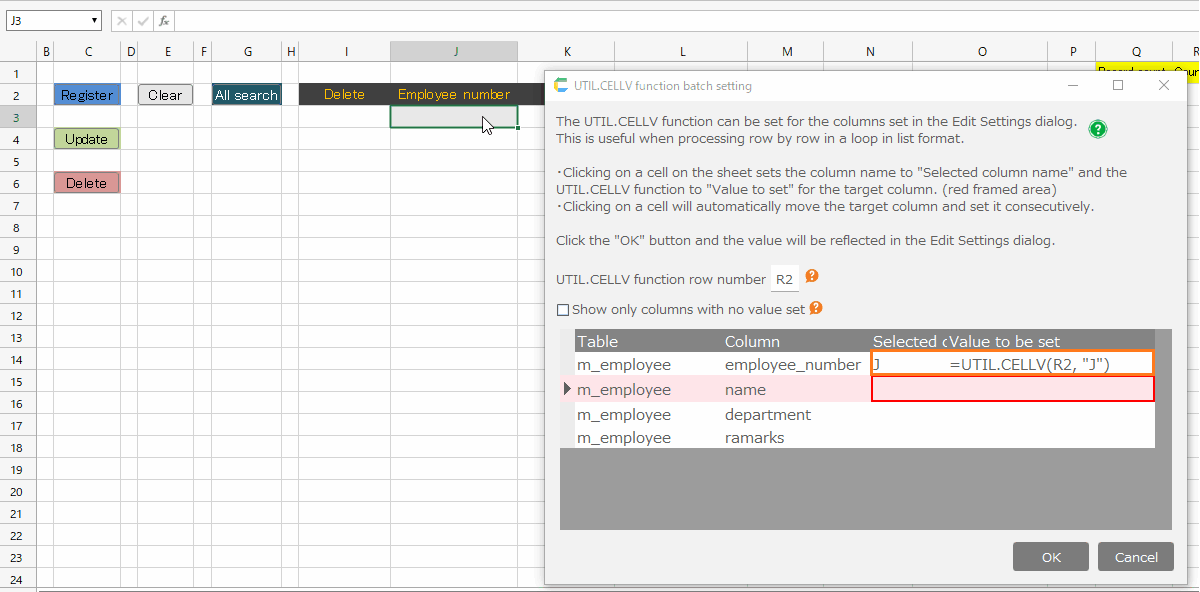Click the Register button on the sheet

tap(87, 95)
